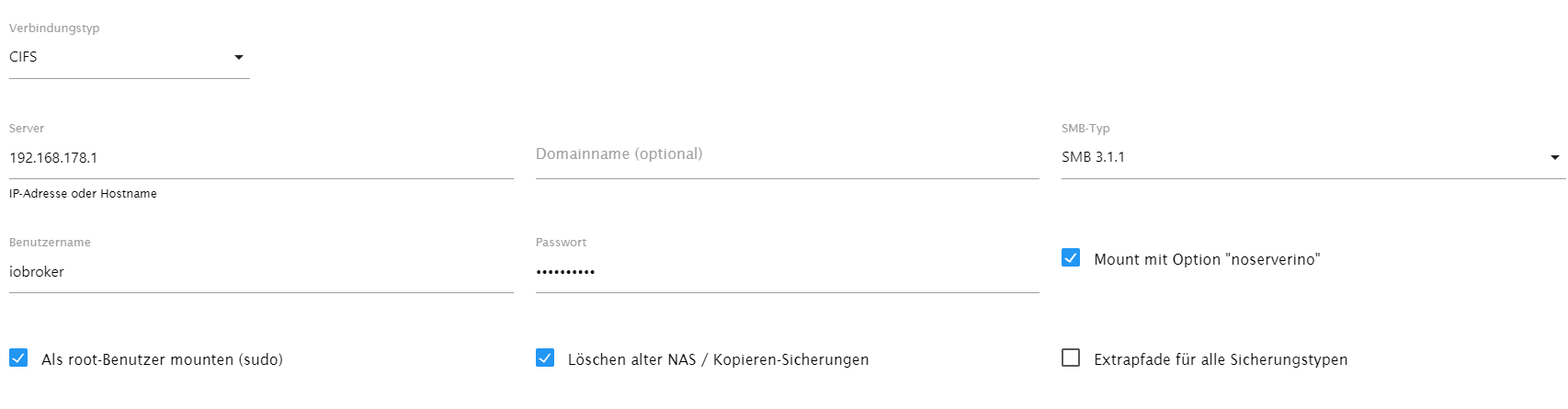Click the "Als root-Benutzer mounten (sudo)" label
Image resolution: width=1568 pixels, height=409 pixels.
click(162, 359)
